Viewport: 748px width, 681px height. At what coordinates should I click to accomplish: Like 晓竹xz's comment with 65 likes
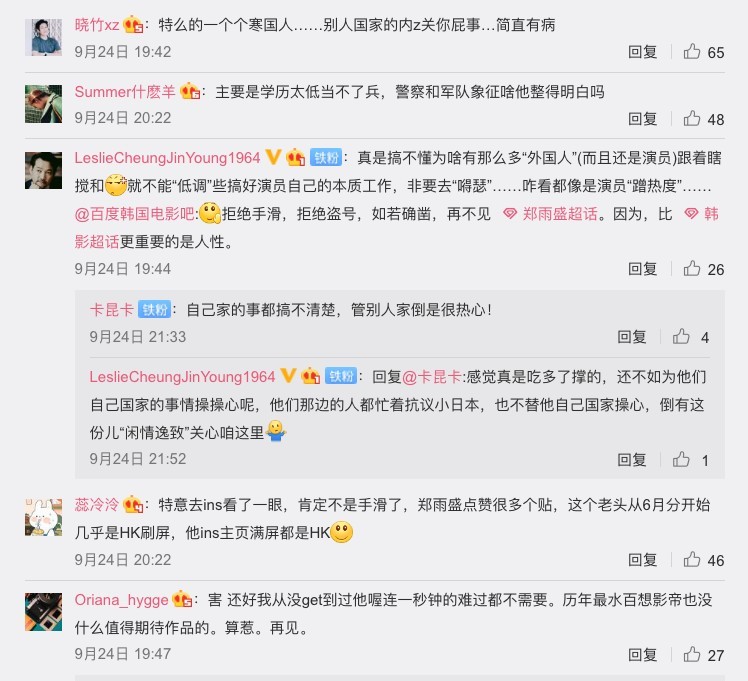(692, 52)
